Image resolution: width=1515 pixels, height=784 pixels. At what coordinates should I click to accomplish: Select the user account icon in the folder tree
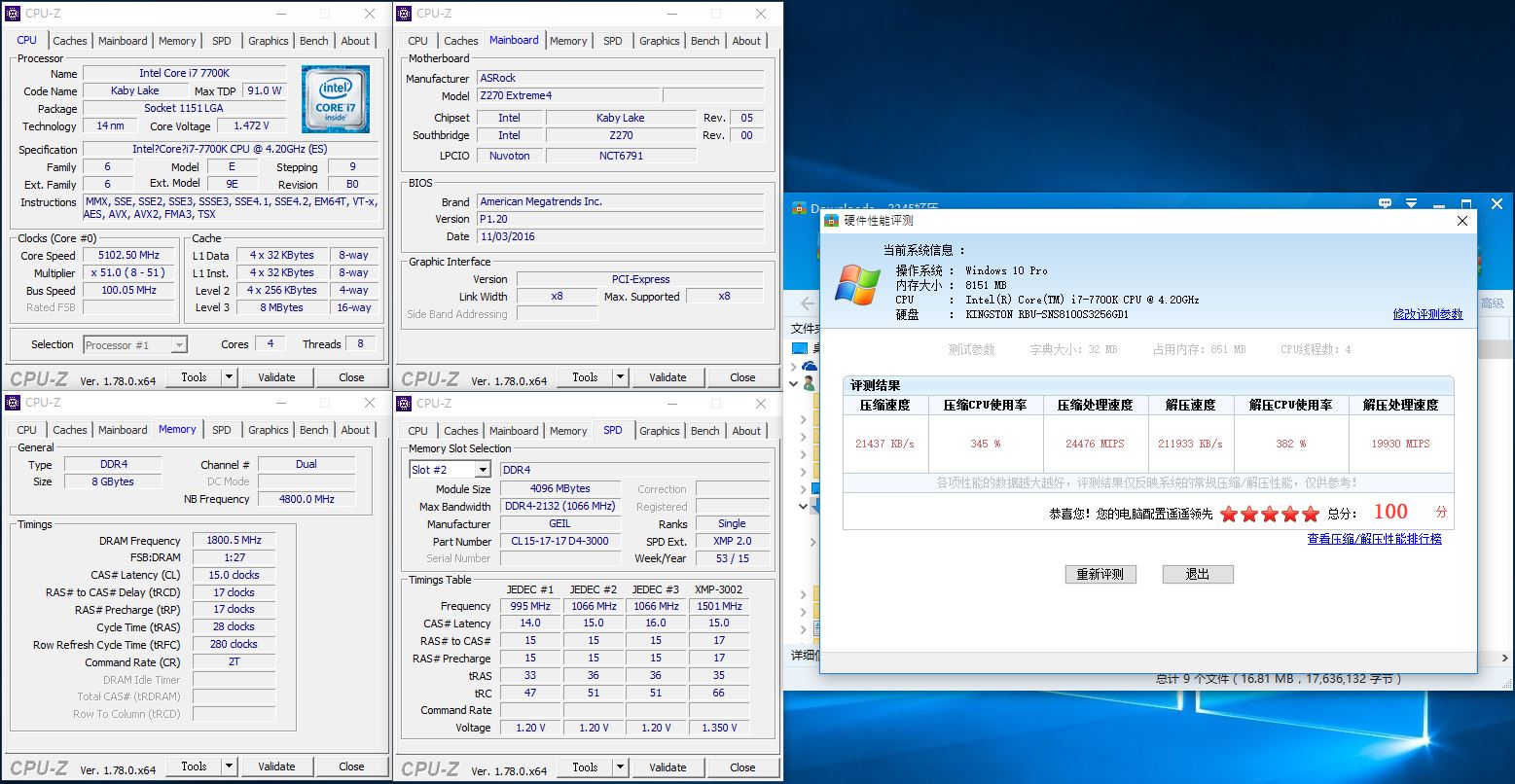[x=810, y=383]
